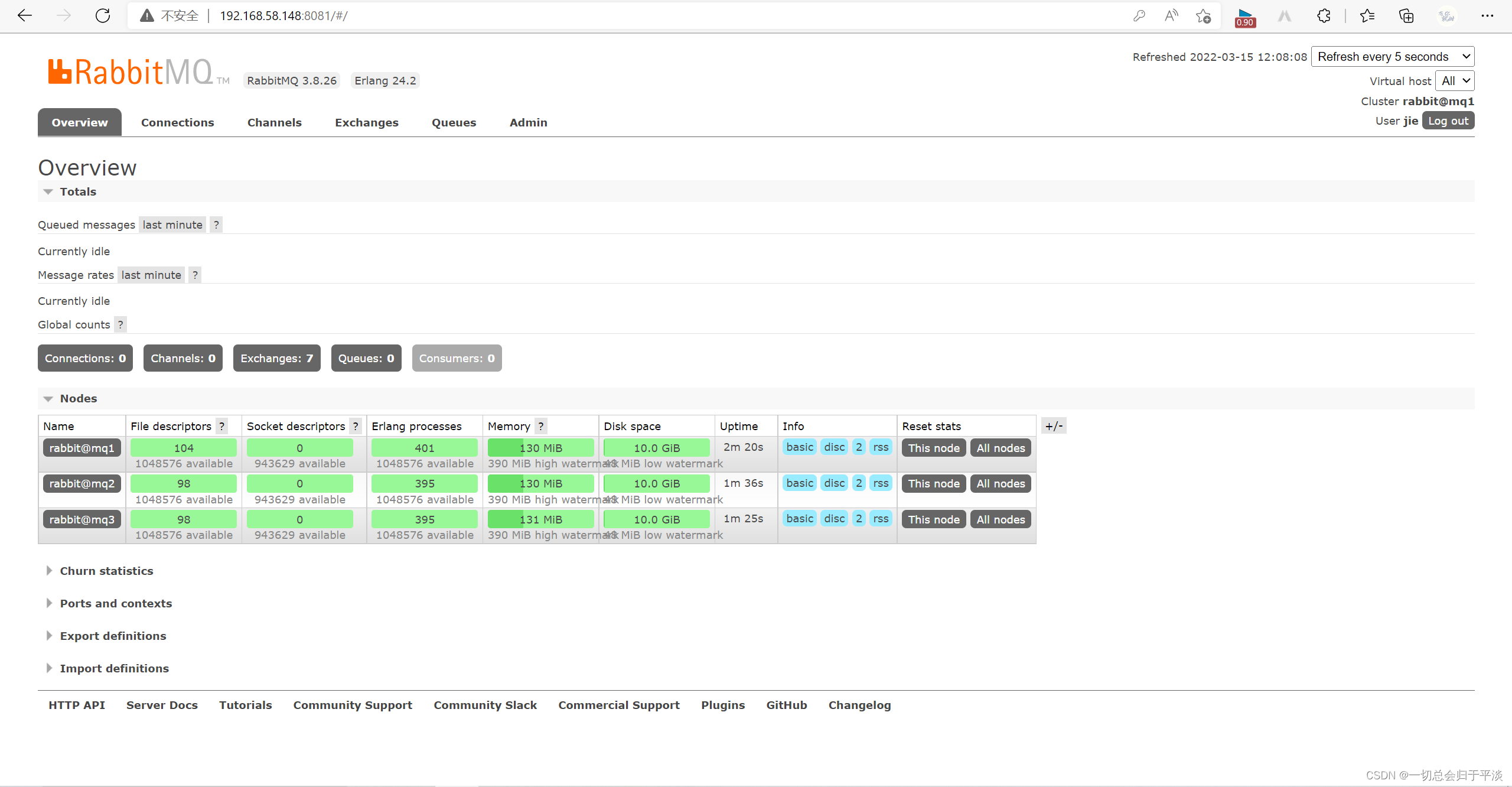Expand the Churn statistics section
The width and height of the screenshot is (1512, 787).
pyautogui.click(x=106, y=571)
